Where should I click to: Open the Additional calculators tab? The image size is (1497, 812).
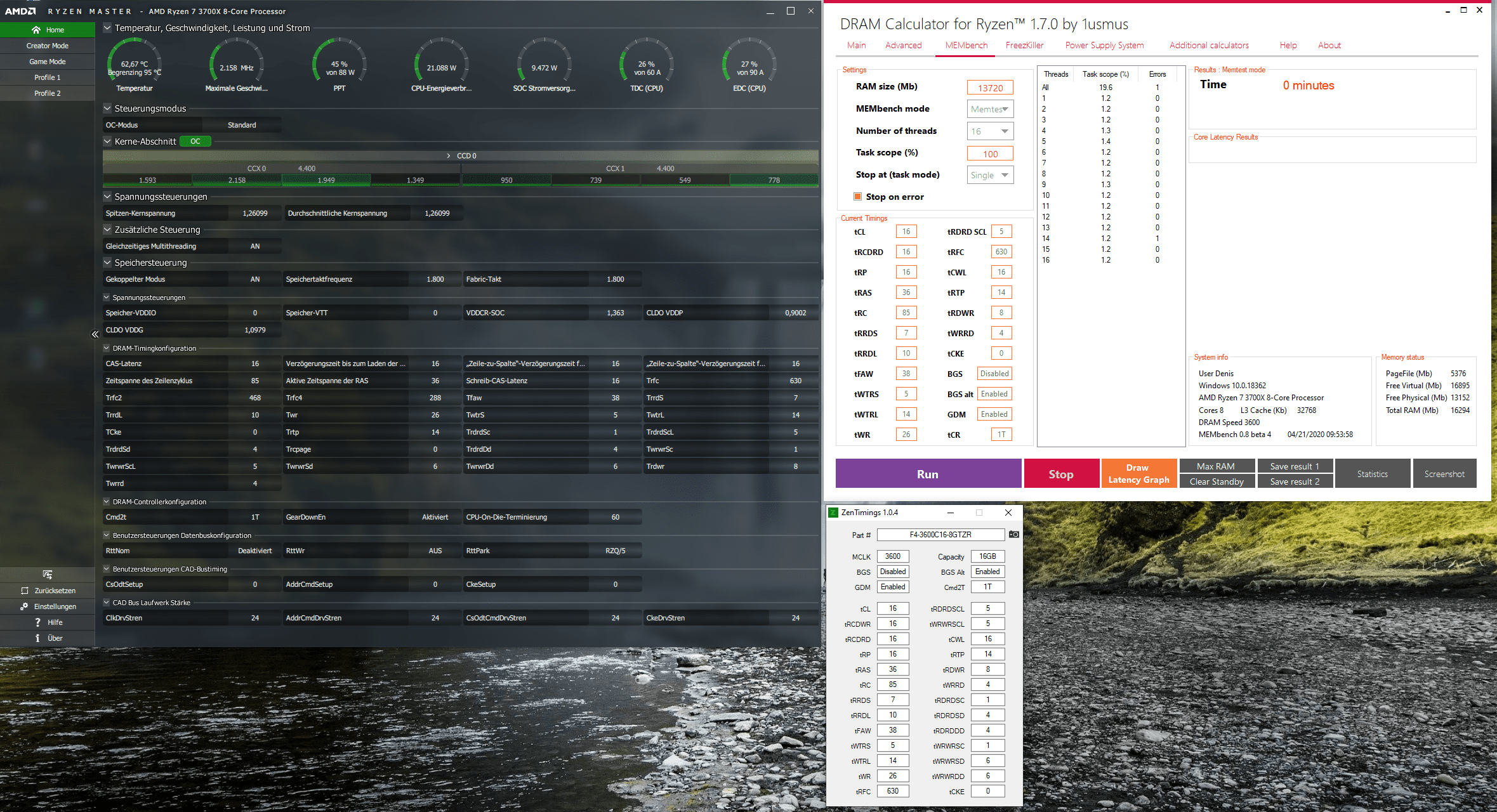pos(1209,45)
